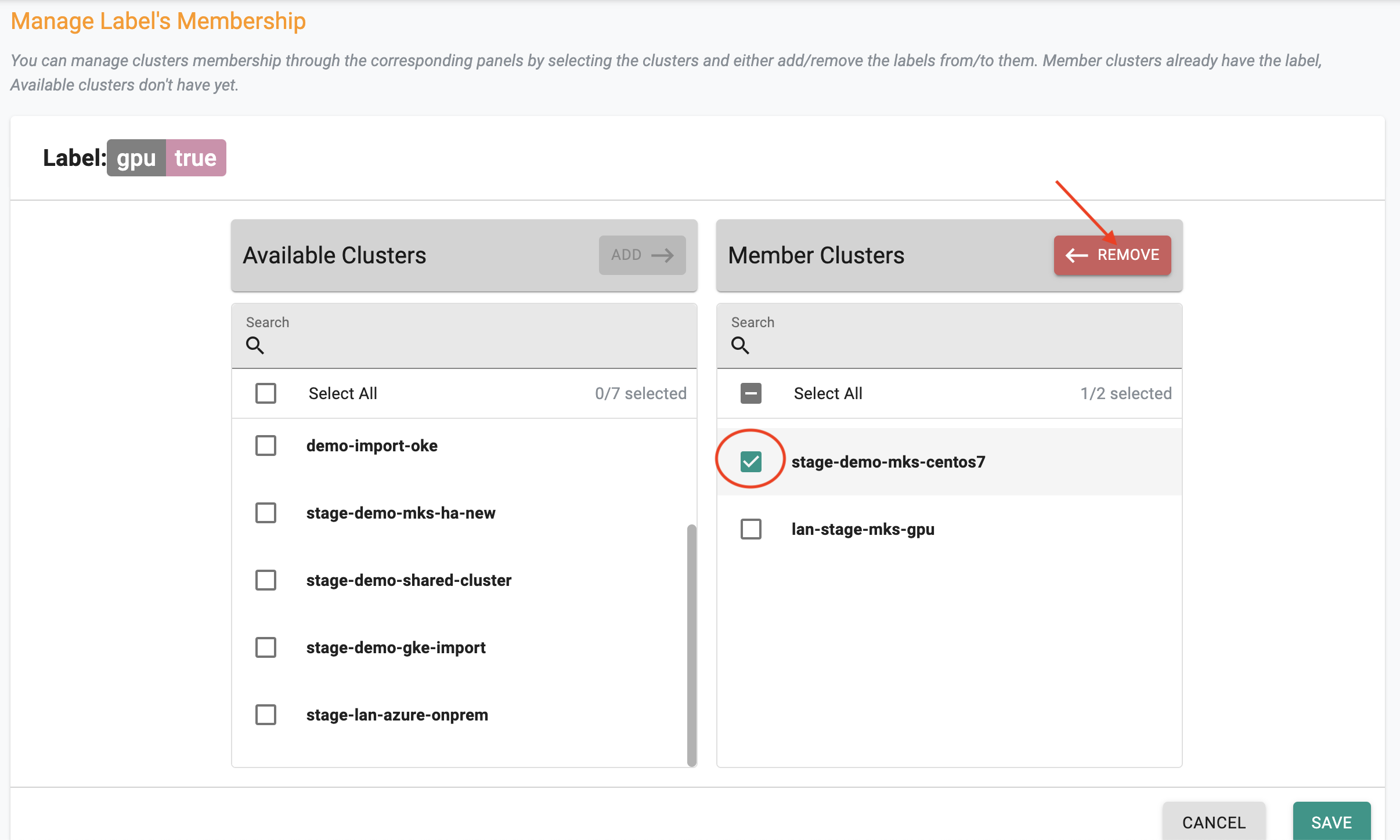Click the 0/7 selected counter
Screen dimensions: 1400x840
(x=641, y=393)
